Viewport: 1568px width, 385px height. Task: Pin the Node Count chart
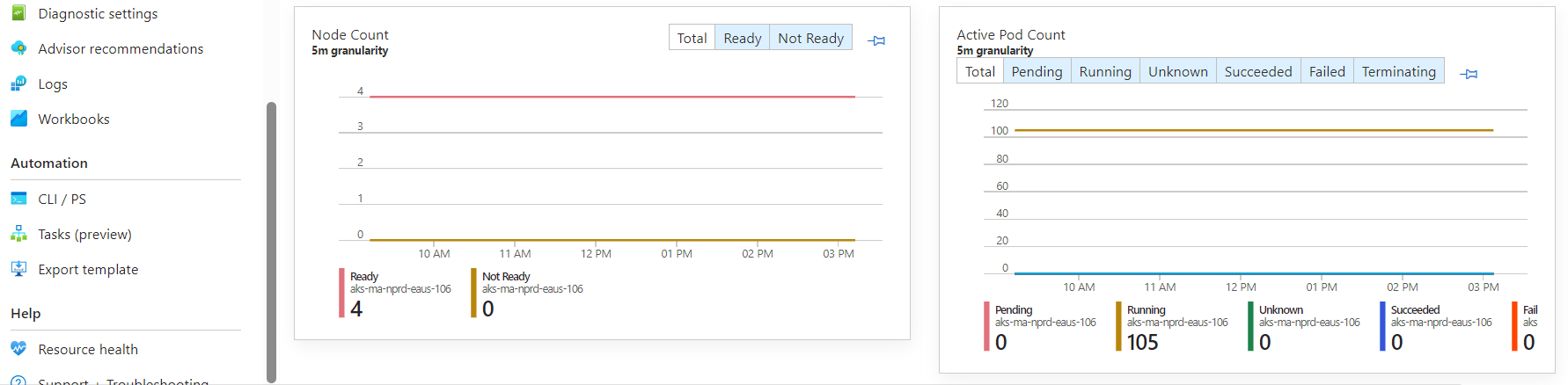click(876, 40)
